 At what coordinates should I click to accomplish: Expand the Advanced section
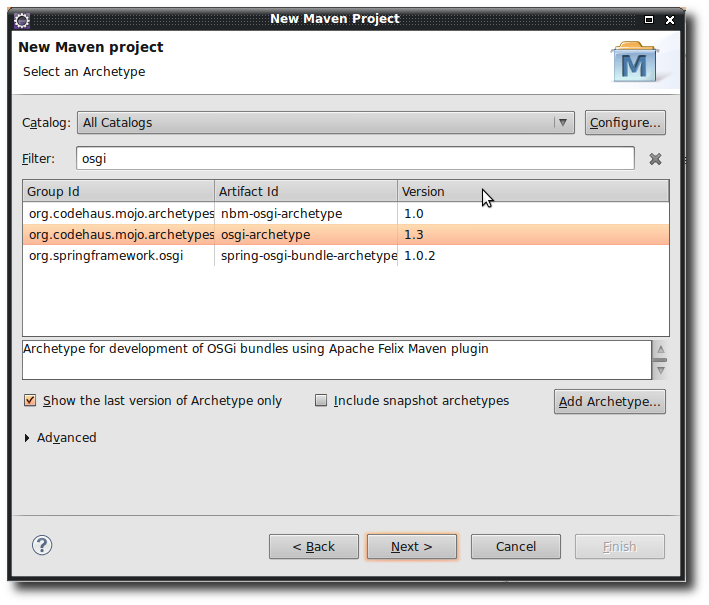coord(27,438)
